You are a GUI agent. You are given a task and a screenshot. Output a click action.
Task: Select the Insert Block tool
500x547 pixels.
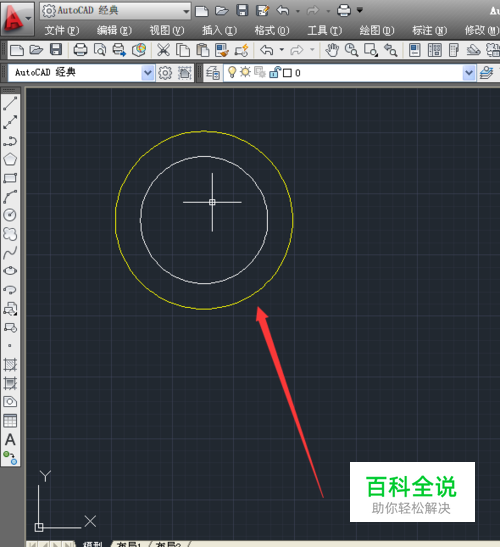[10, 309]
